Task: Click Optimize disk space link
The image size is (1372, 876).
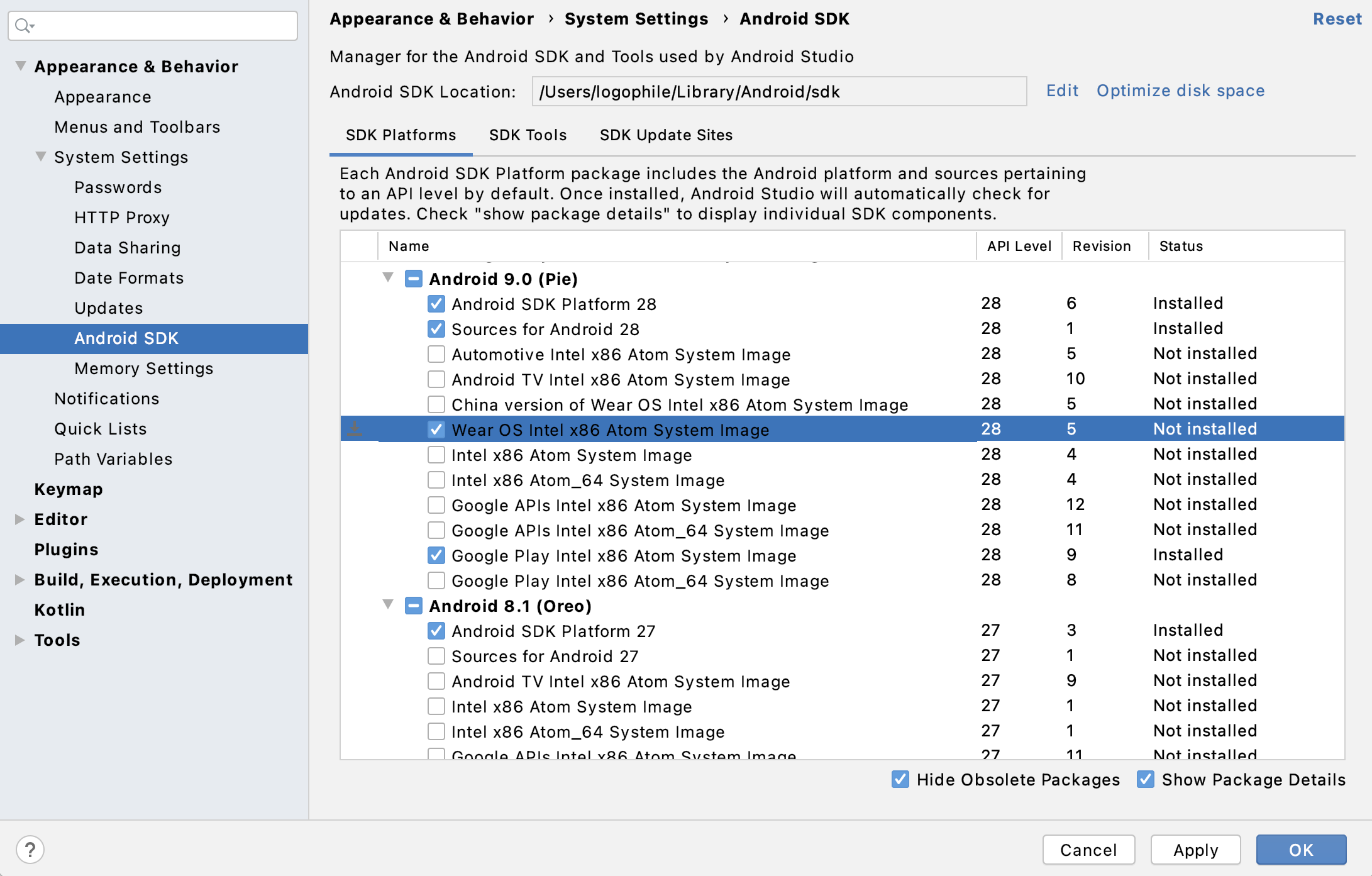Action: 1180,91
